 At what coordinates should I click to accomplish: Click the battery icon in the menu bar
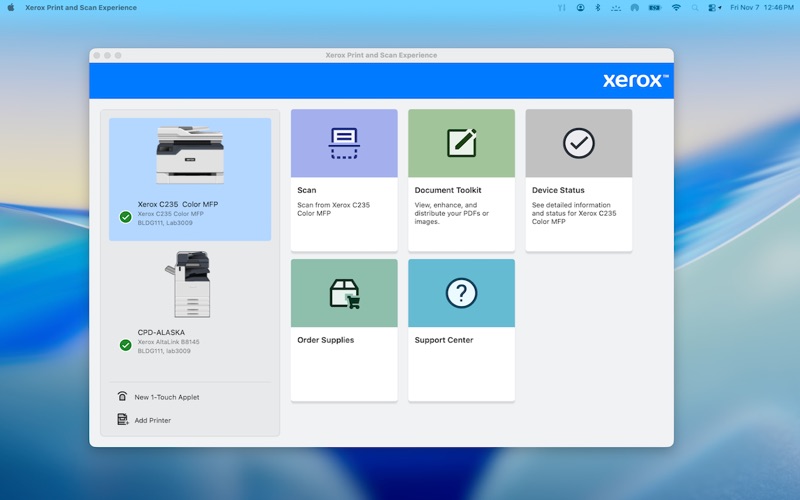pyautogui.click(x=655, y=8)
